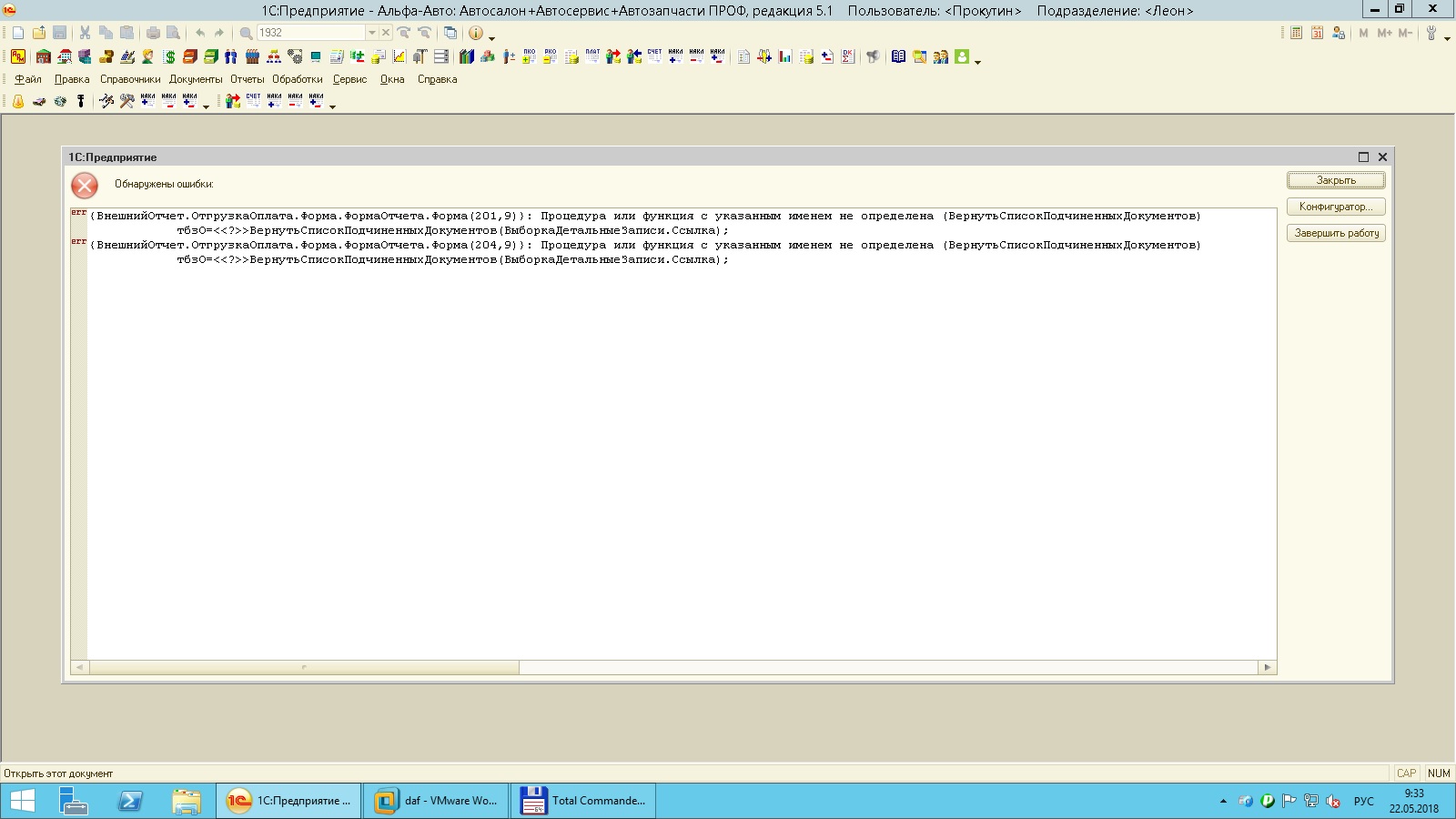Click the scrollbar left arrow in error list

click(80, 667)
